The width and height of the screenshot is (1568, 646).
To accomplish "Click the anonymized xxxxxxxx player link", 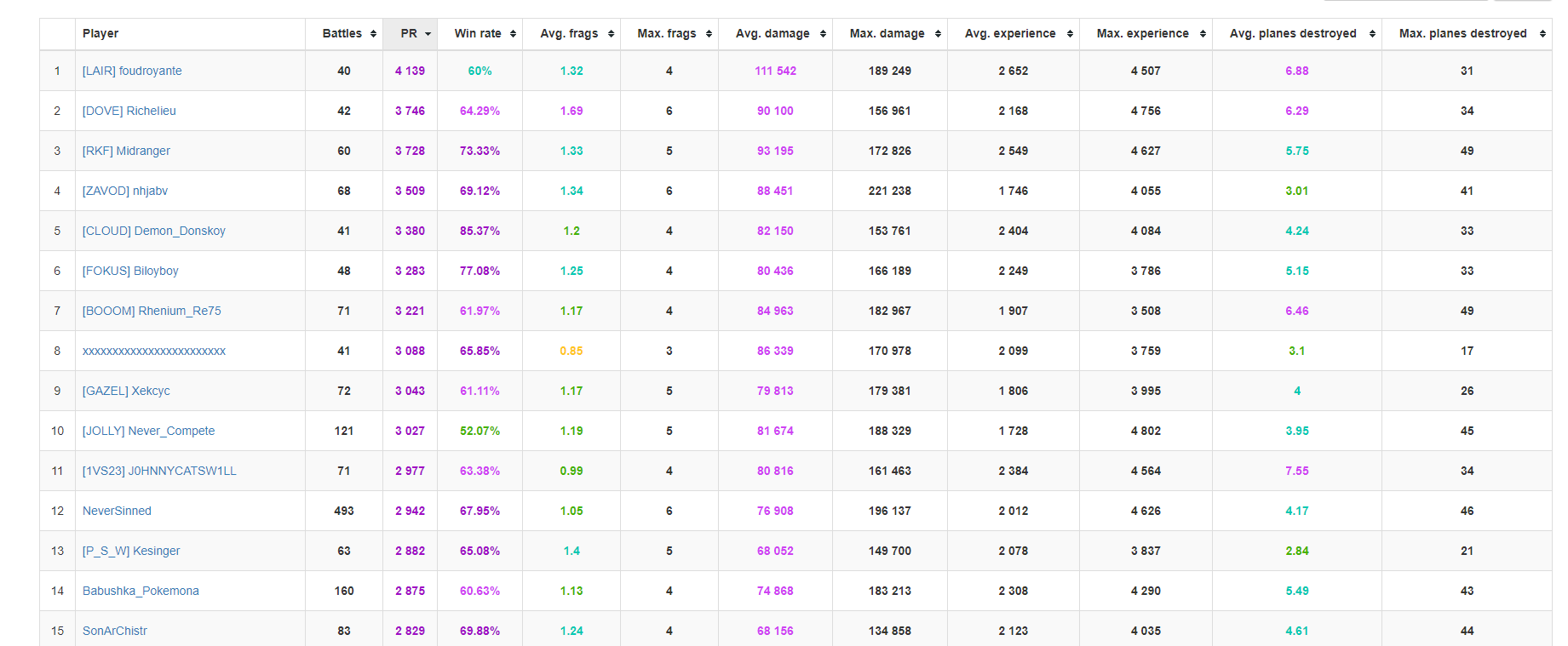I will coord(154,351).
